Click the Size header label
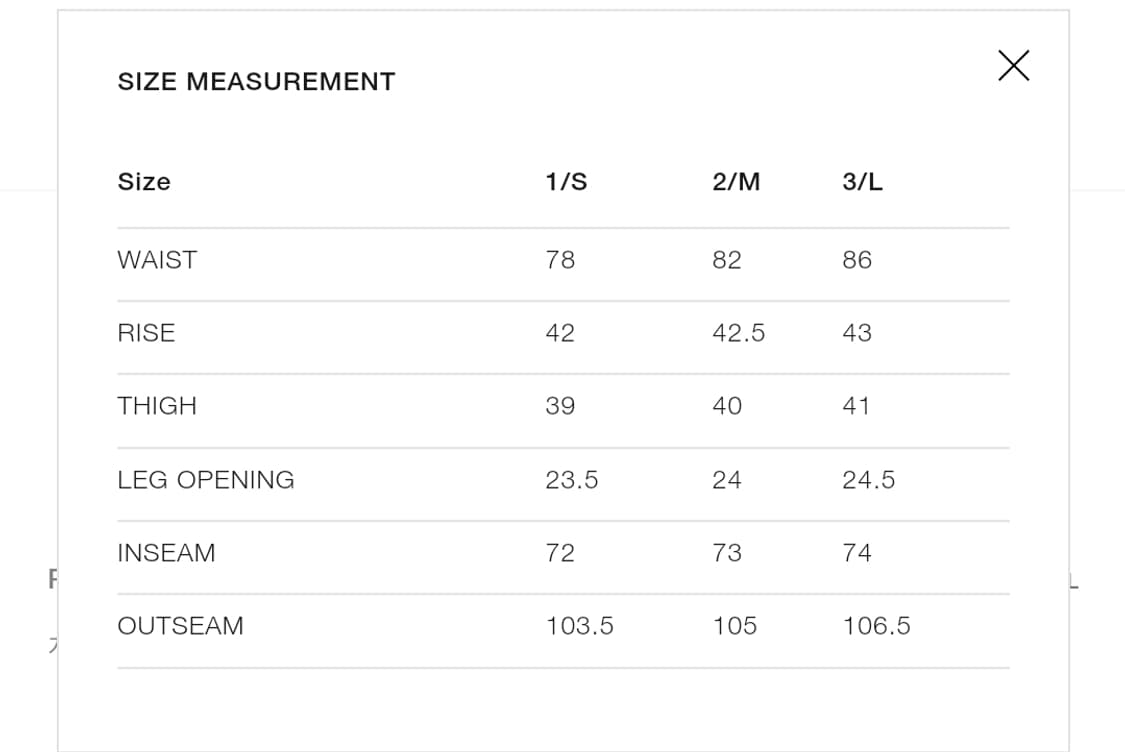The width and height of the screenshot is (1125, 752). pyautogui.click(x=144, y=182)
